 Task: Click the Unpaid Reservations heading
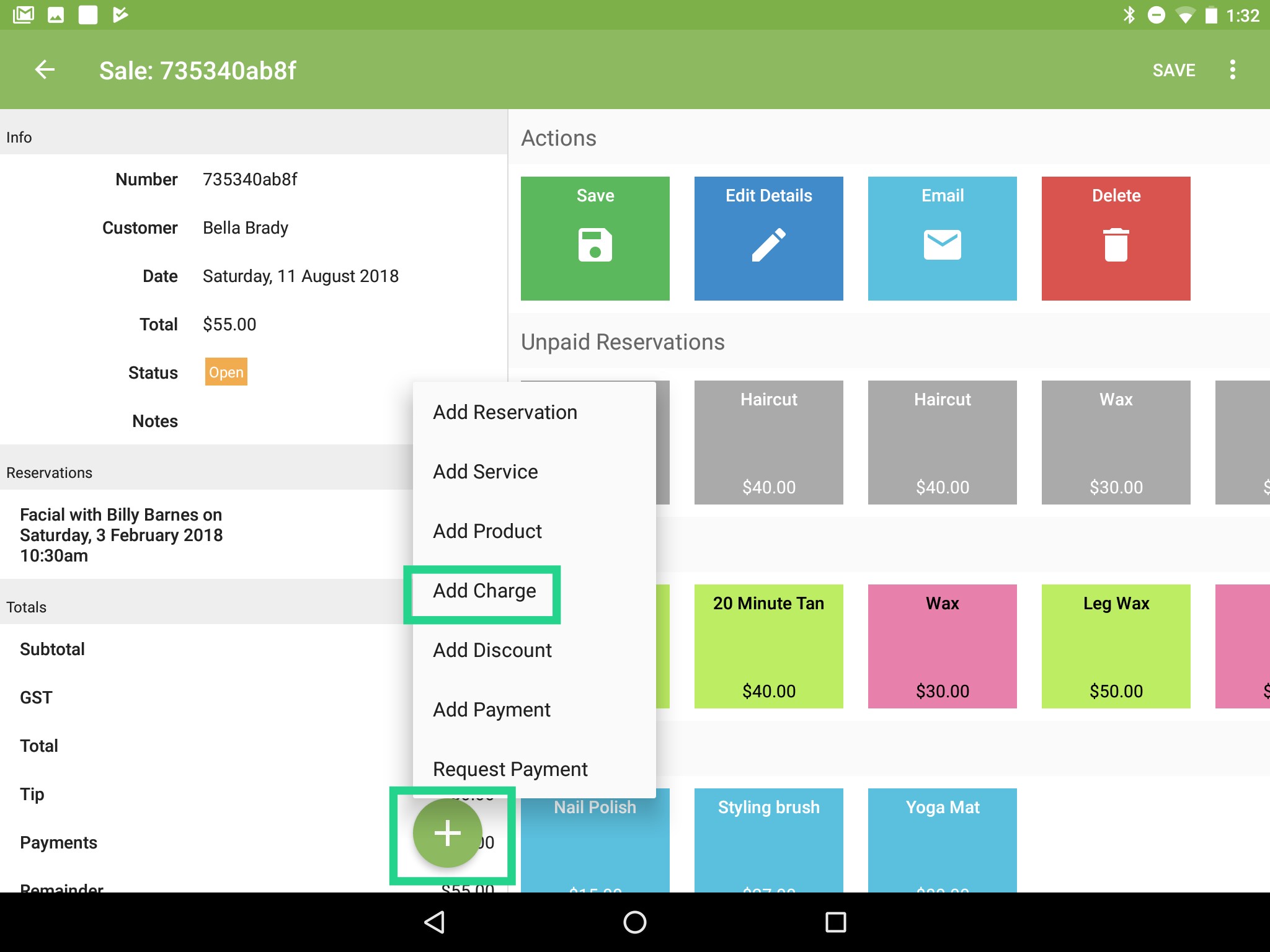[x=623, y=342]
